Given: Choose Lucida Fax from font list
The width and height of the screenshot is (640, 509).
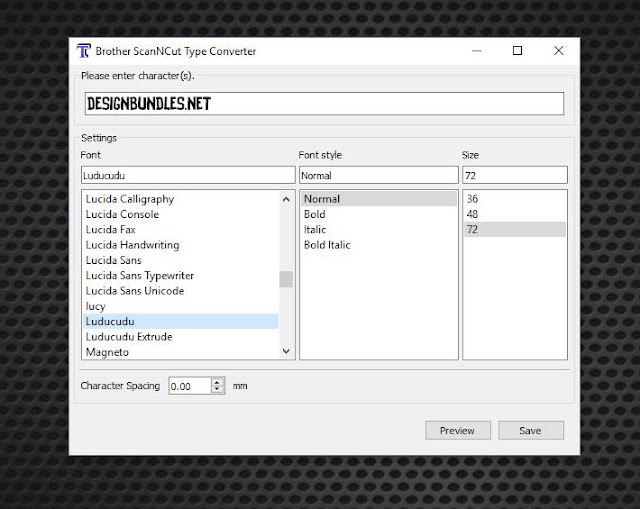Looking at the screenshot, I should (x=181, y=229).
